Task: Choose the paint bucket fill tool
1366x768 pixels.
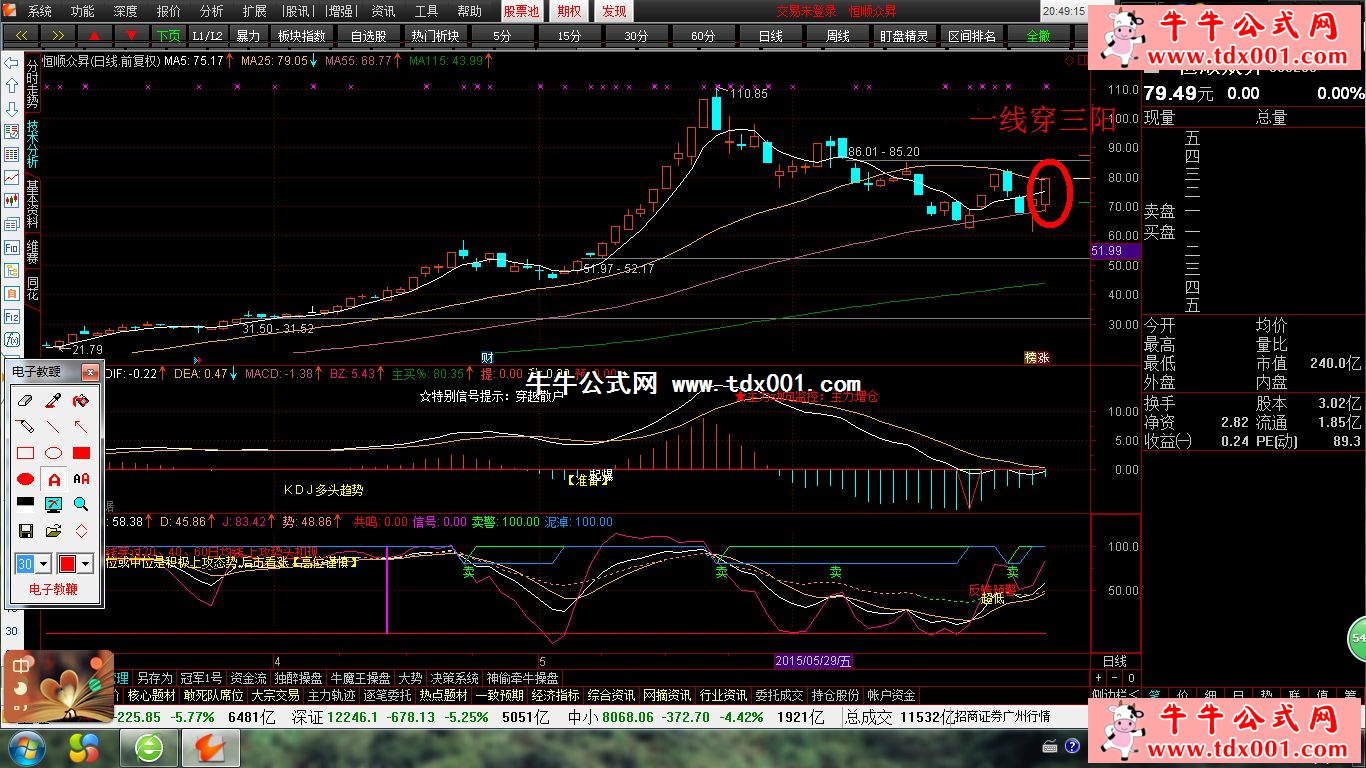Action: tap(81, 401)
